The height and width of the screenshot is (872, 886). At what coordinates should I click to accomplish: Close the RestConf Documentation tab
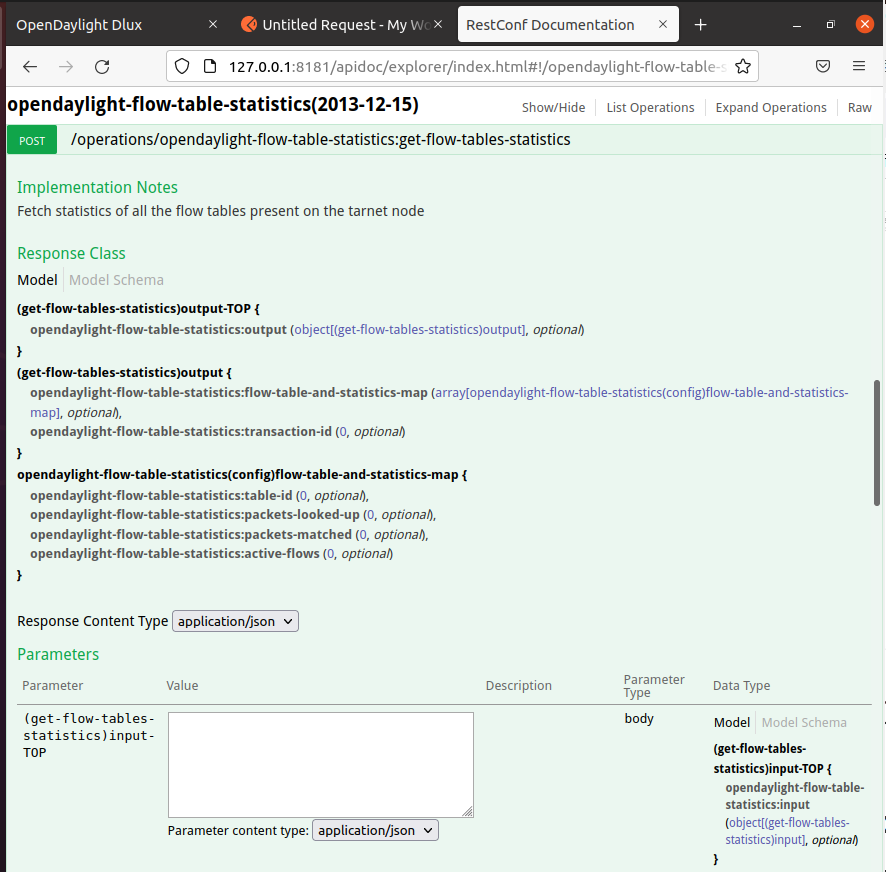[663, 24]
